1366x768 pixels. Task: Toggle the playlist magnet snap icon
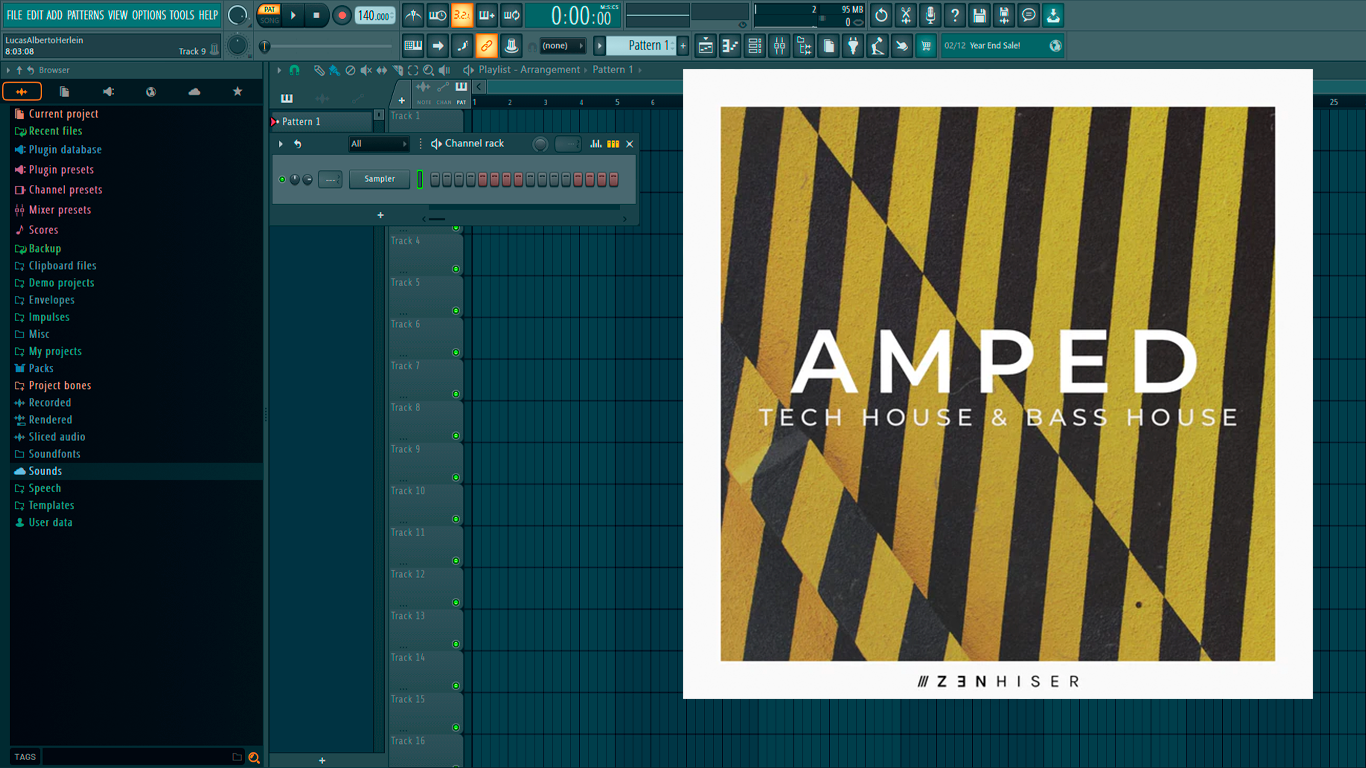(x=294, y=70)
